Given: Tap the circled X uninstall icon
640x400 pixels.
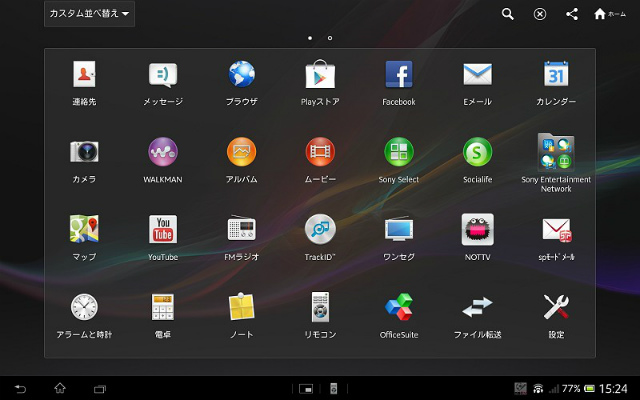Looking at the screenshot, I should point(540,14).
